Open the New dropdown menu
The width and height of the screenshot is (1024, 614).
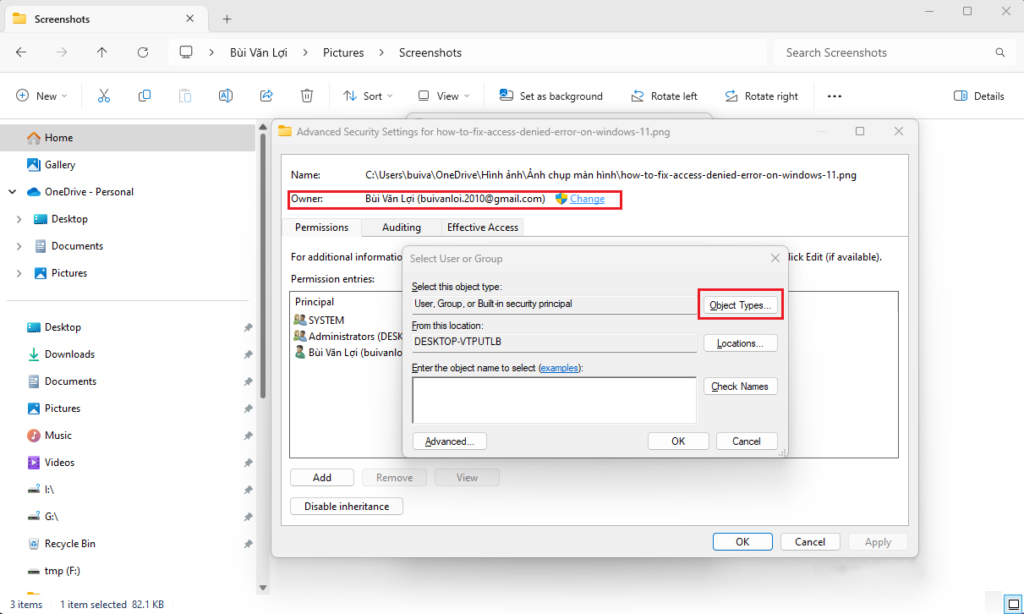41,95
